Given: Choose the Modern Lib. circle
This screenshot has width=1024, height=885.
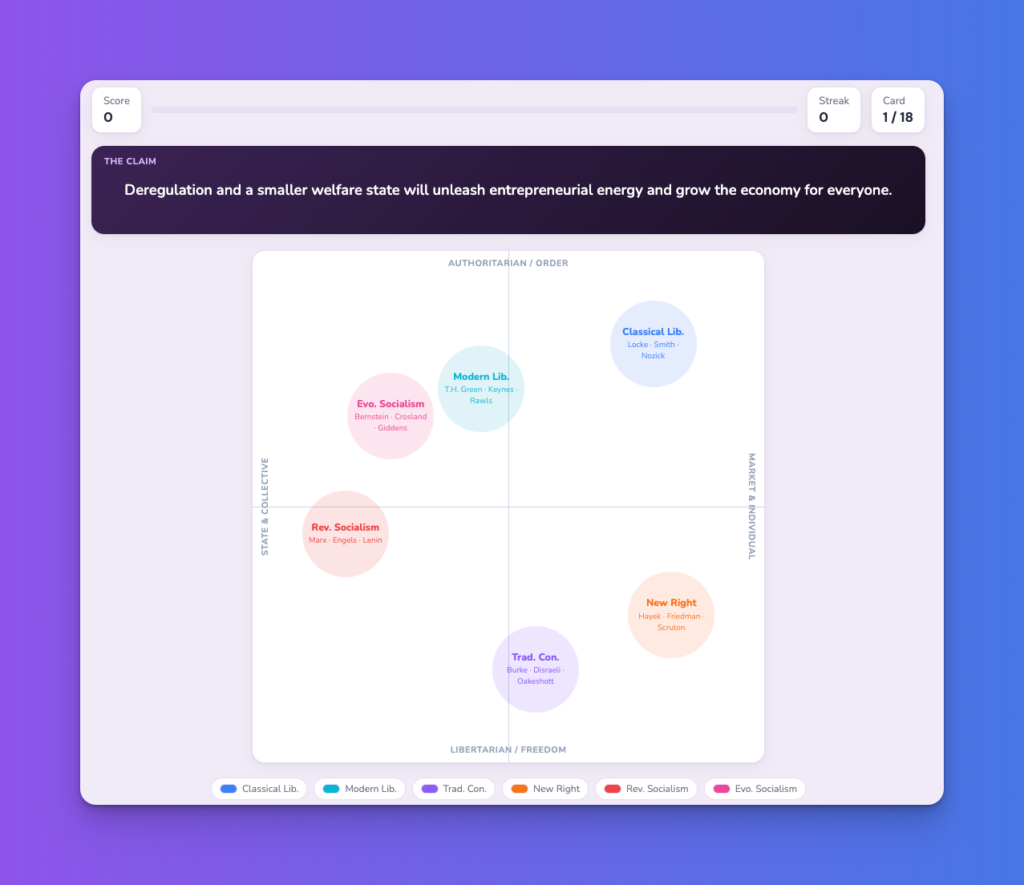Looking at the screenshot, I should coord(481,389).
